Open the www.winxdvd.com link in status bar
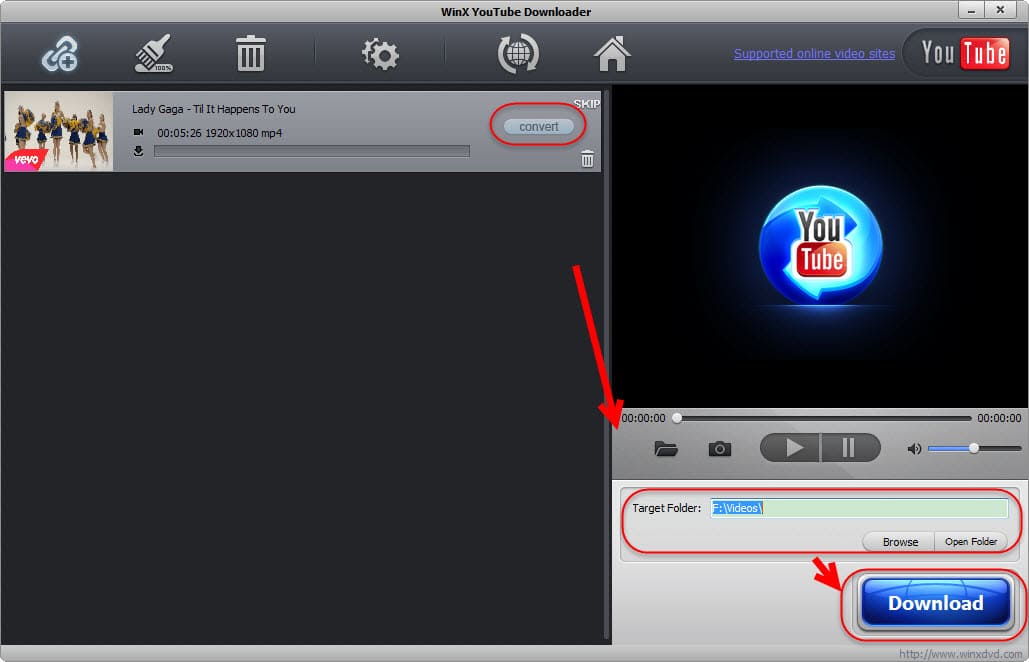 pyautogui.click(x=960, y=654)
